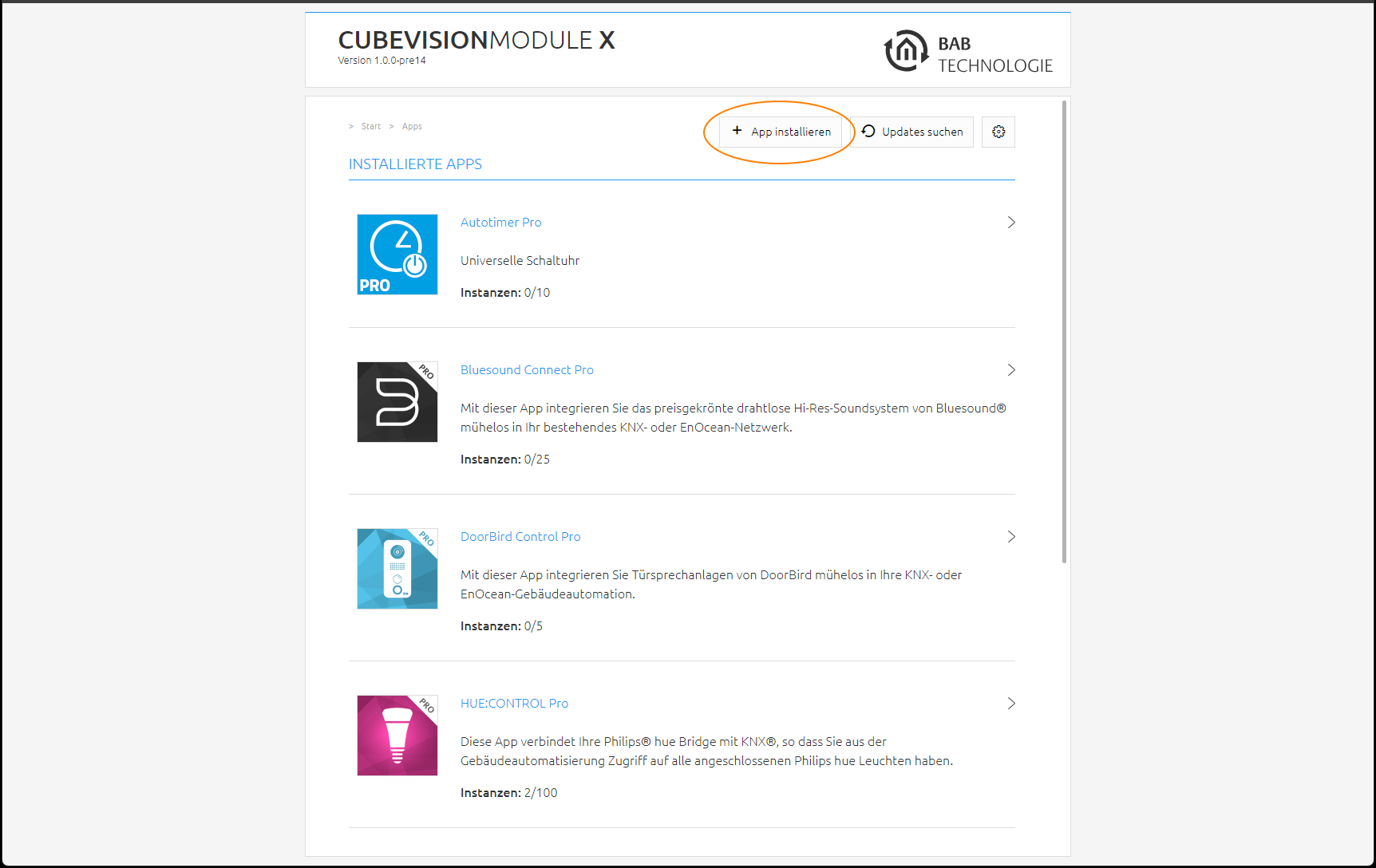Click the HUE:CONTROL Pro bulb app icon

(397, 736)
